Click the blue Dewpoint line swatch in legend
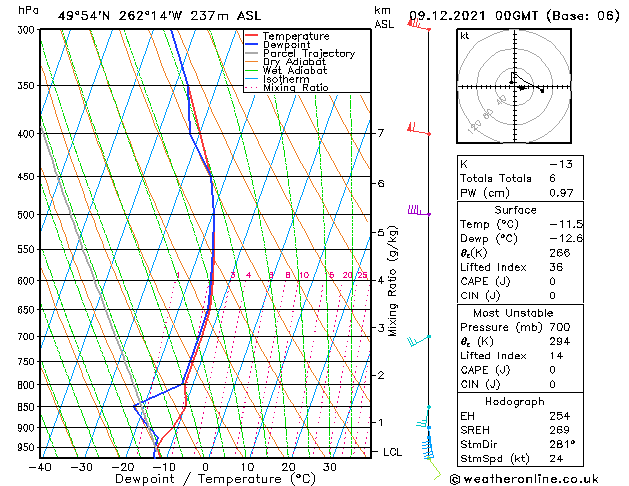This screenshot has width=629, height=486. (x=252, y=45)
